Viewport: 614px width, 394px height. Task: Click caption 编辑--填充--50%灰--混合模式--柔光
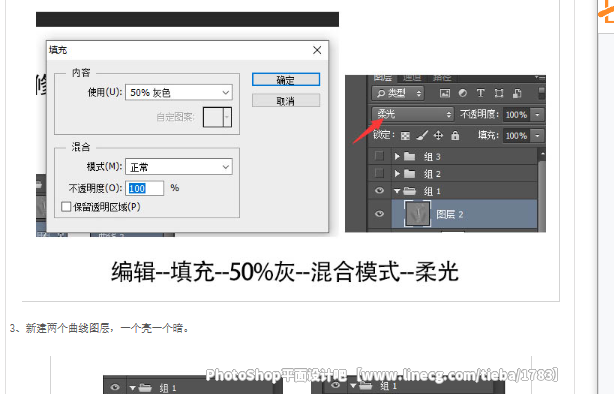click(285, 271)
